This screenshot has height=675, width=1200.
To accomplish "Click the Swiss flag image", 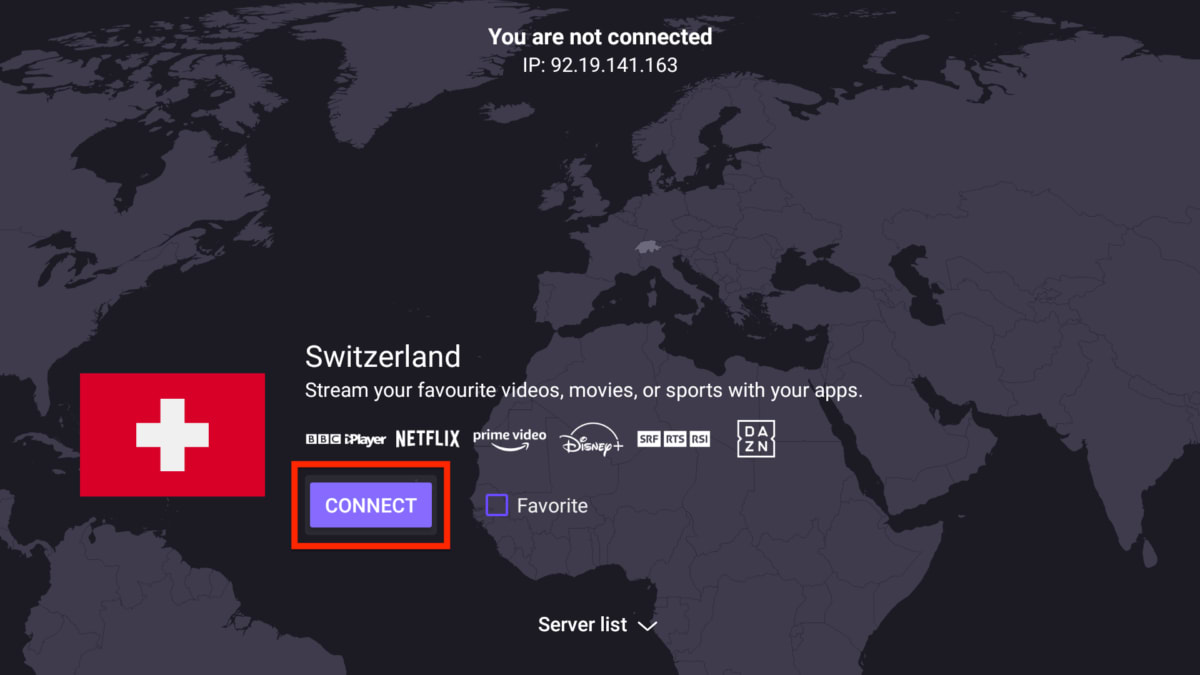I will click(x=172, y=434).
